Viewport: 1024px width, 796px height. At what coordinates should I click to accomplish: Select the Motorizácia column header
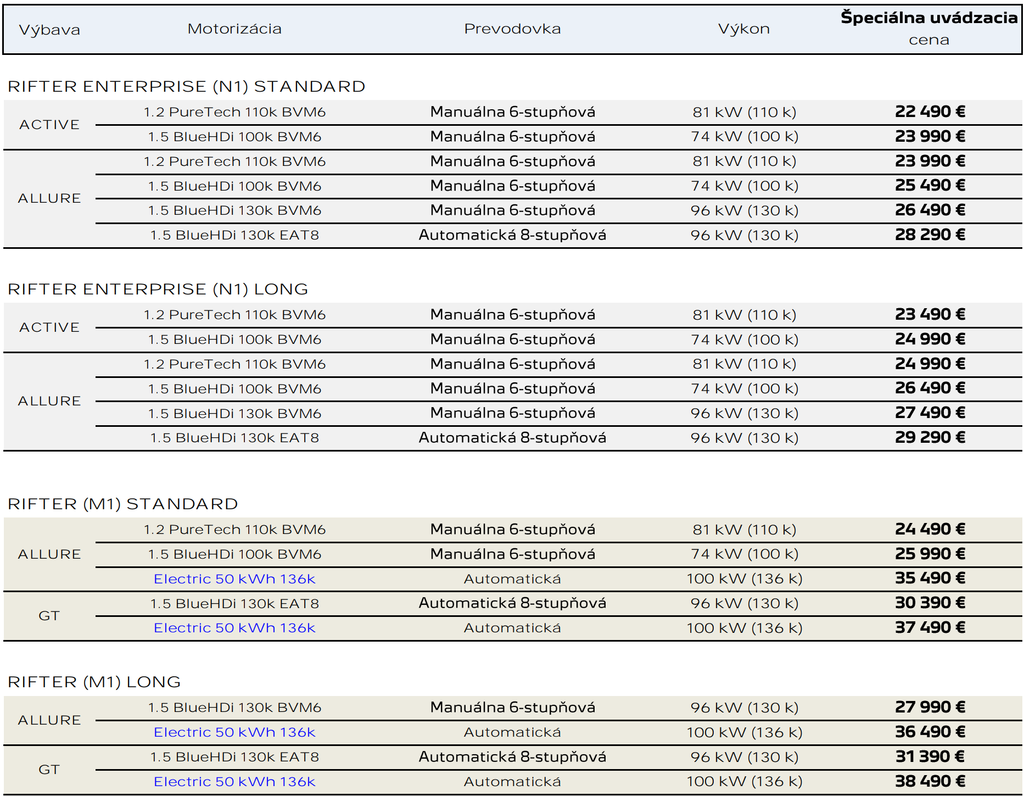tap(234, 29)
